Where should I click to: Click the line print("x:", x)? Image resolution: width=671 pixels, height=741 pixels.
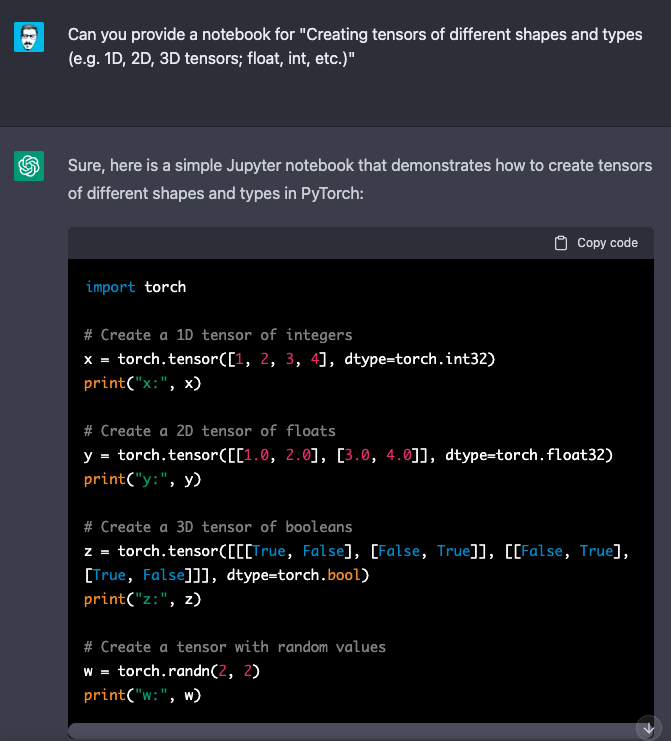pyautogui.click(x=143, y=383)
